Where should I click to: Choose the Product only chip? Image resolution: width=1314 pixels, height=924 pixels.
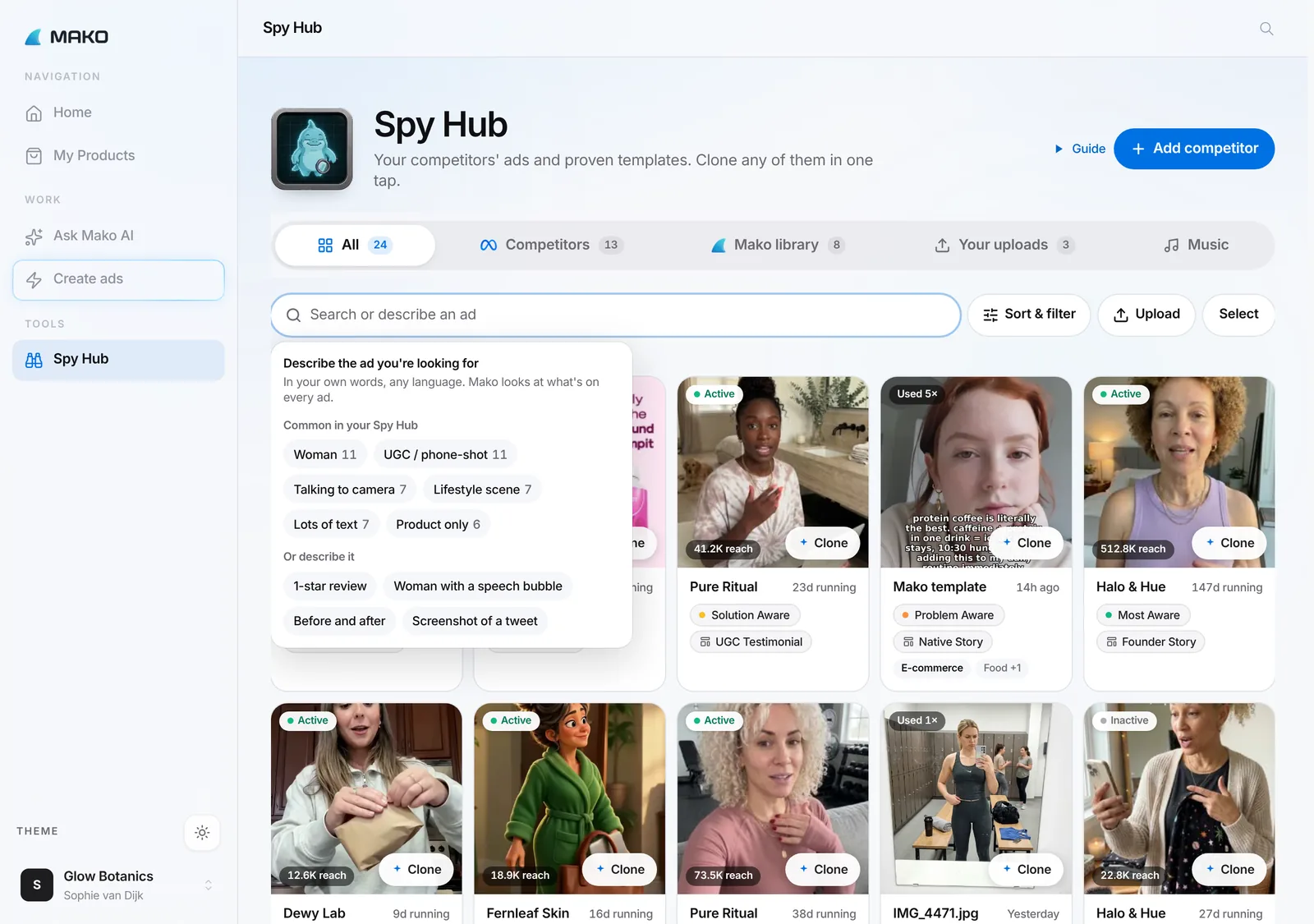point(438,525)
